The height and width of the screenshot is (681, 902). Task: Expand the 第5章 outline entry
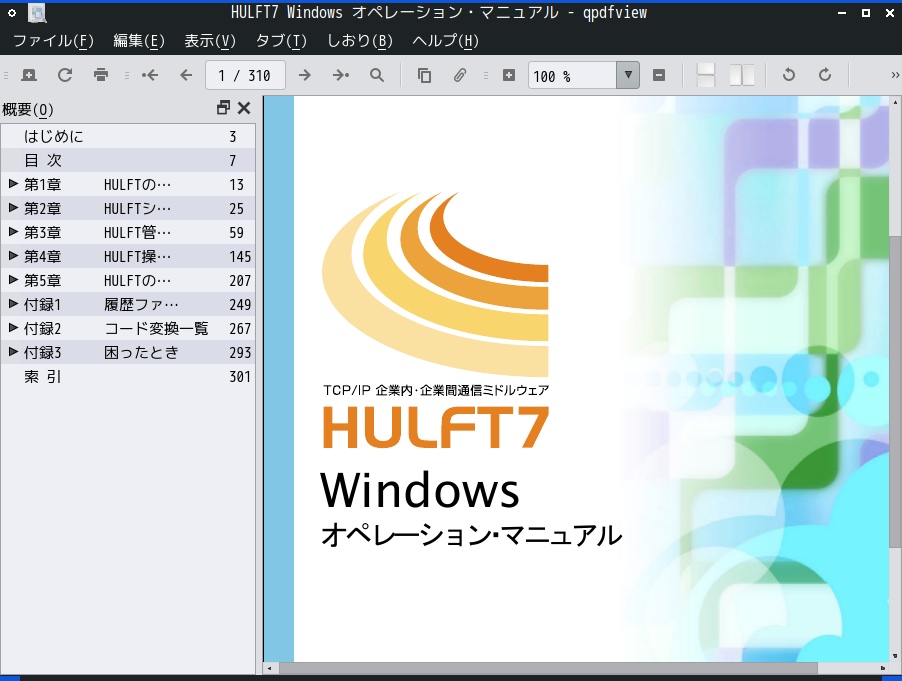pyautogui.click(x=13, y=280)
